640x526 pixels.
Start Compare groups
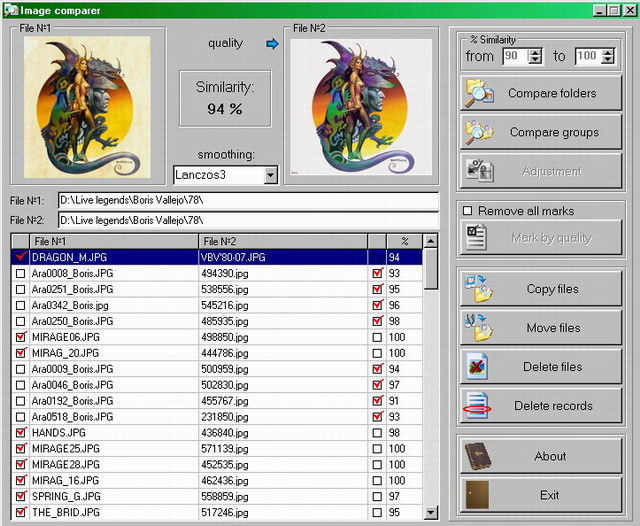[541, 132]
